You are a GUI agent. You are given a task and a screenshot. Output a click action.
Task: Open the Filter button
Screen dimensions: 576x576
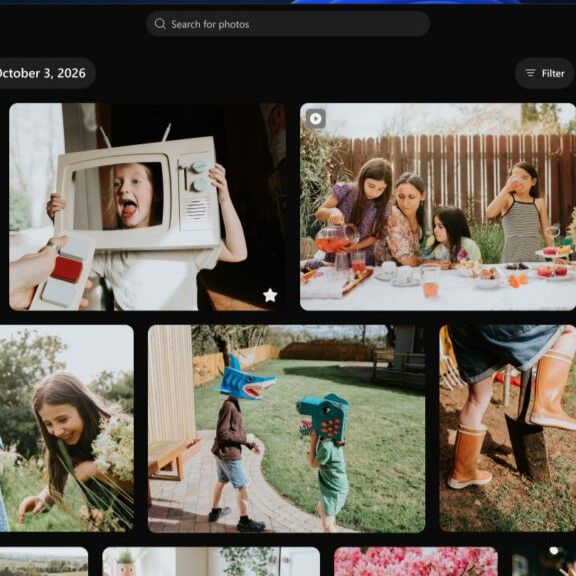coord(544,73)
